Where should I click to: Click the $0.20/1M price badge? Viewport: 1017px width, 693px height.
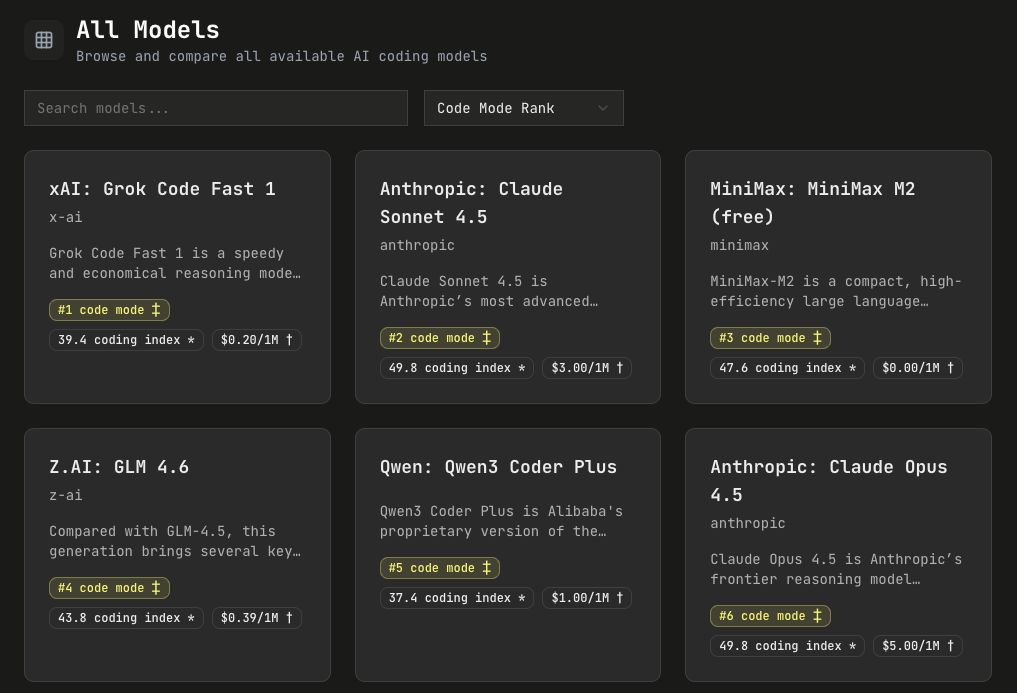click(x=257, y=339)
